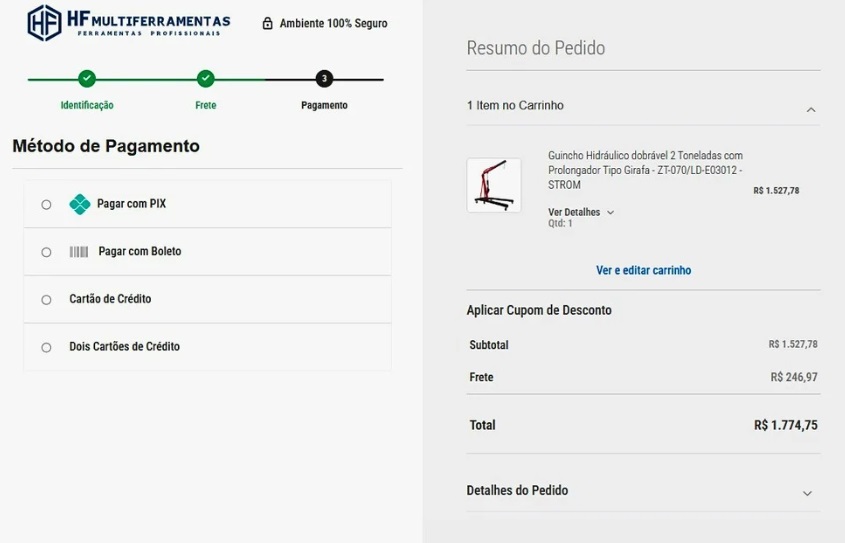Image resolution: width=845 pixels, height=543 pixels.
Task: Expand Ver Detalhes of the product
Action: click(x=581, y=212)
